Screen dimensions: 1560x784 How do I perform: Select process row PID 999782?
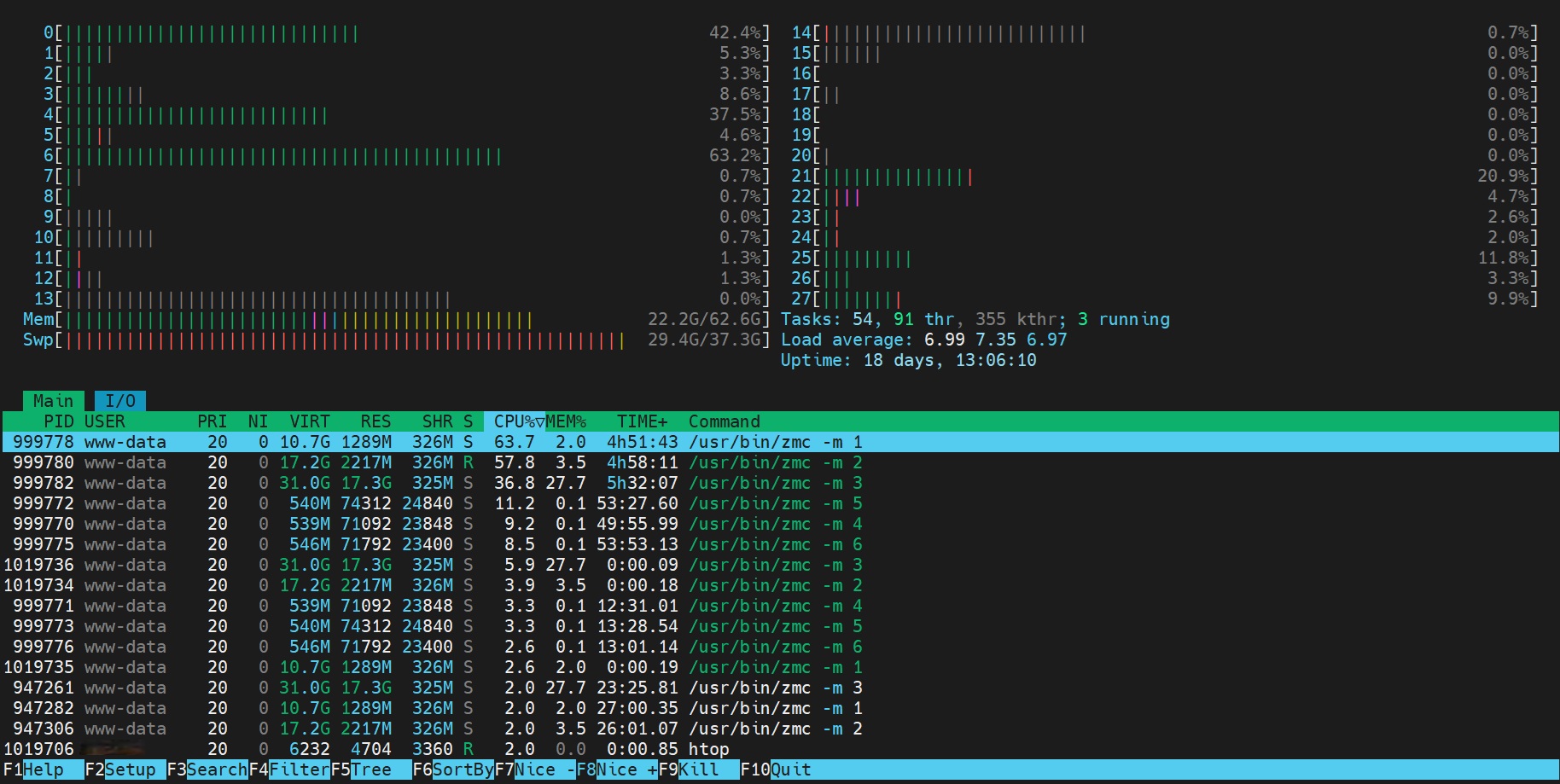(x=780, y=483)
